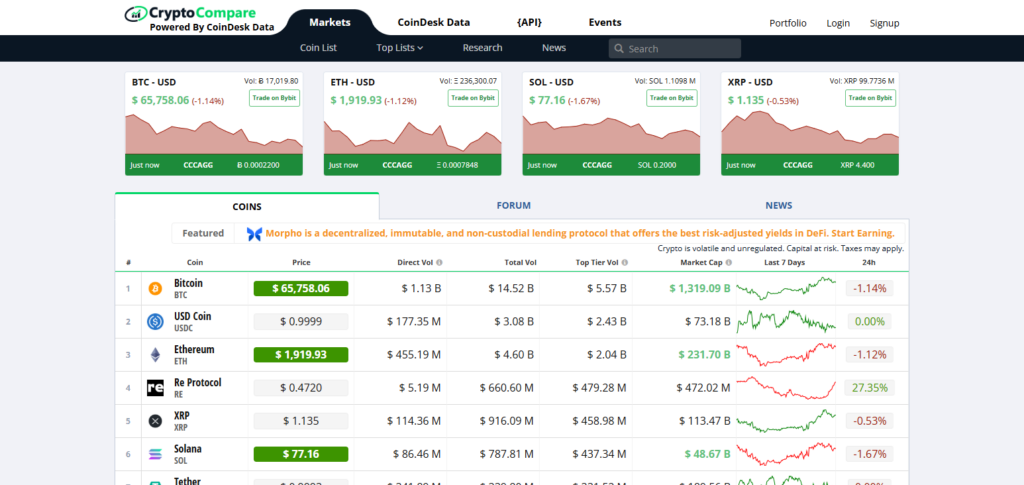
Task: Open the BTC - USD area chart
Action: [214, 134]
